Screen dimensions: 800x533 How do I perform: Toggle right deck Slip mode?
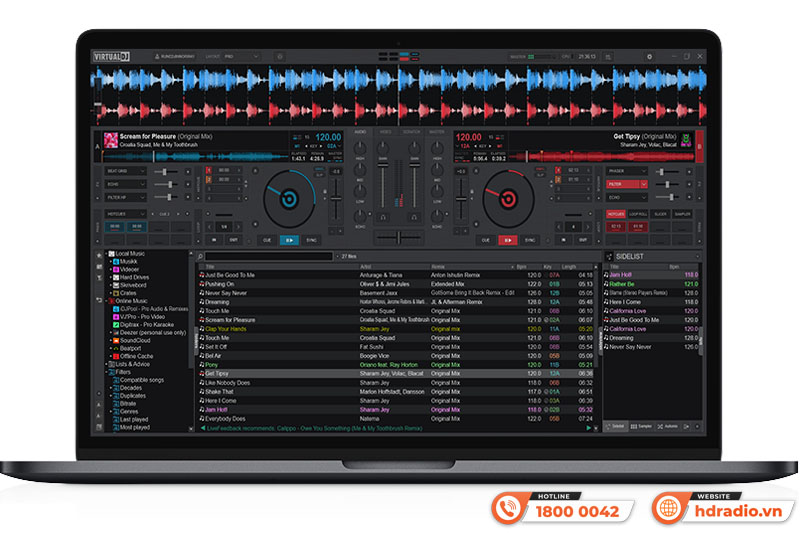pyautogui.click(x=540, y=174)
